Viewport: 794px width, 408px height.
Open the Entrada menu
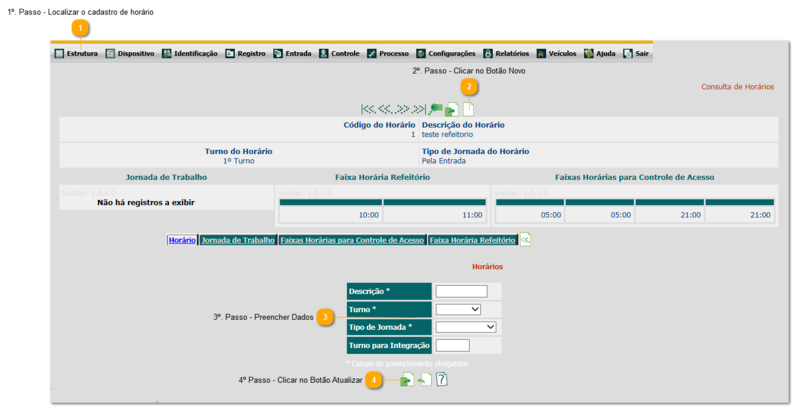click(293, 53)
